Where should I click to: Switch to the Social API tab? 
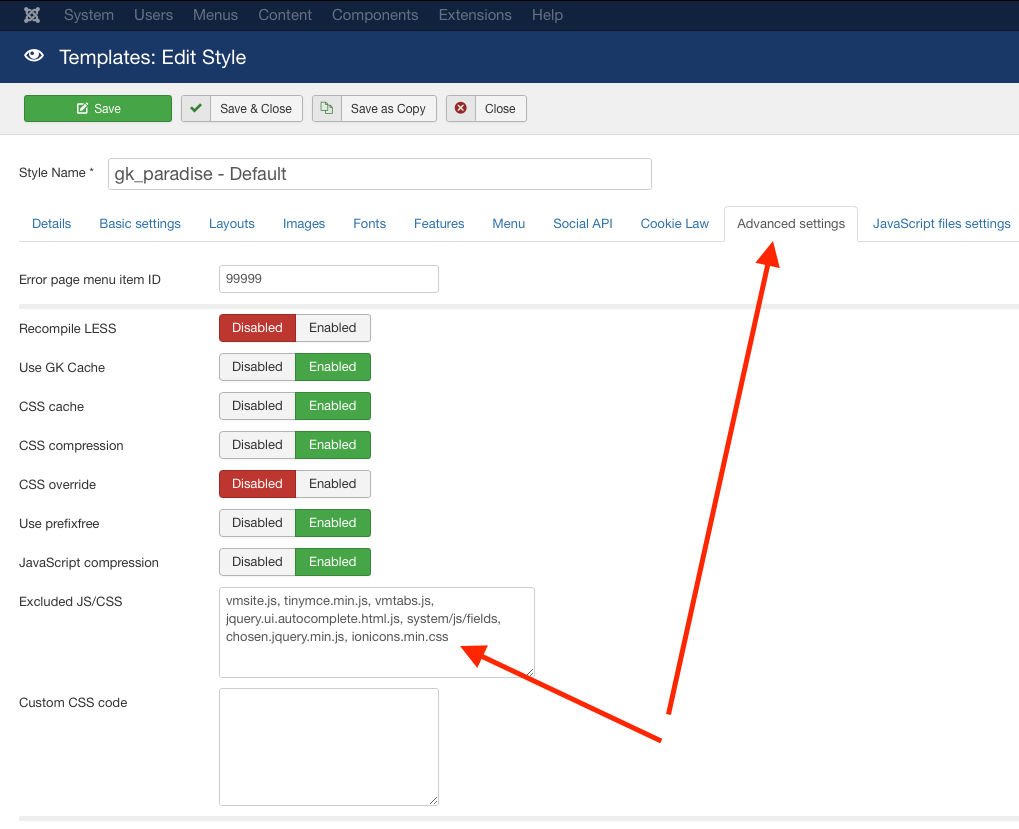pyautogui.click(x=583, y=223)
